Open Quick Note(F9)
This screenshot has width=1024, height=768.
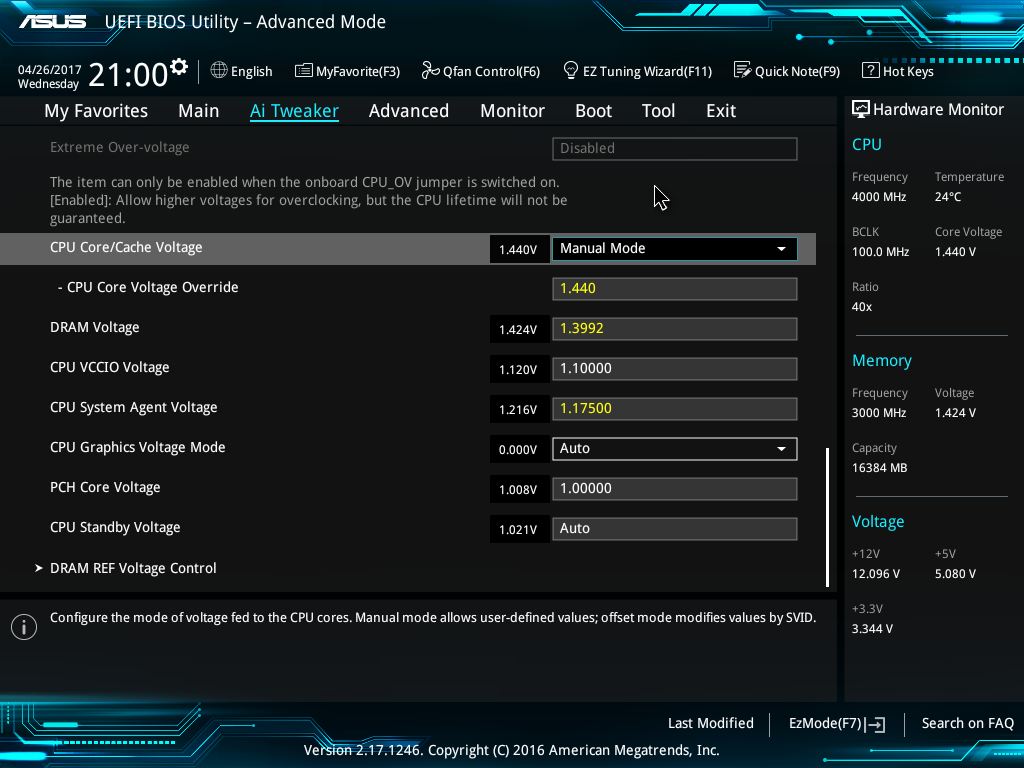click(787, 71)
